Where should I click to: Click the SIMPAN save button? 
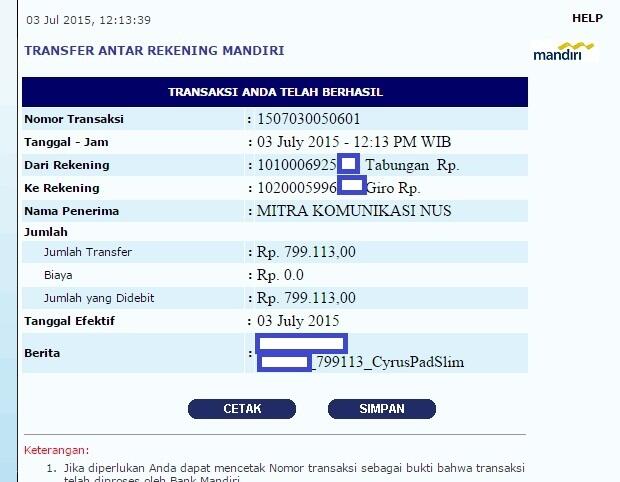(x=382, y=409)
